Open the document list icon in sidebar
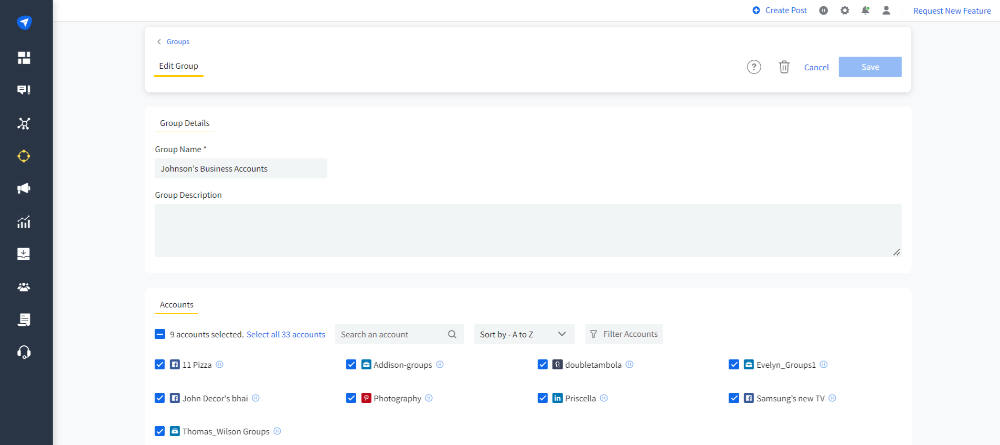1000x445 pixels. [x=24, y=319]
